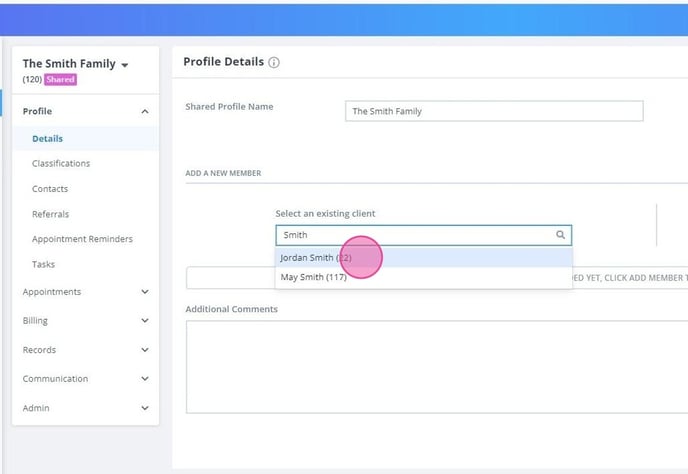Open Referrals in the sidebar

pos(50,214)
